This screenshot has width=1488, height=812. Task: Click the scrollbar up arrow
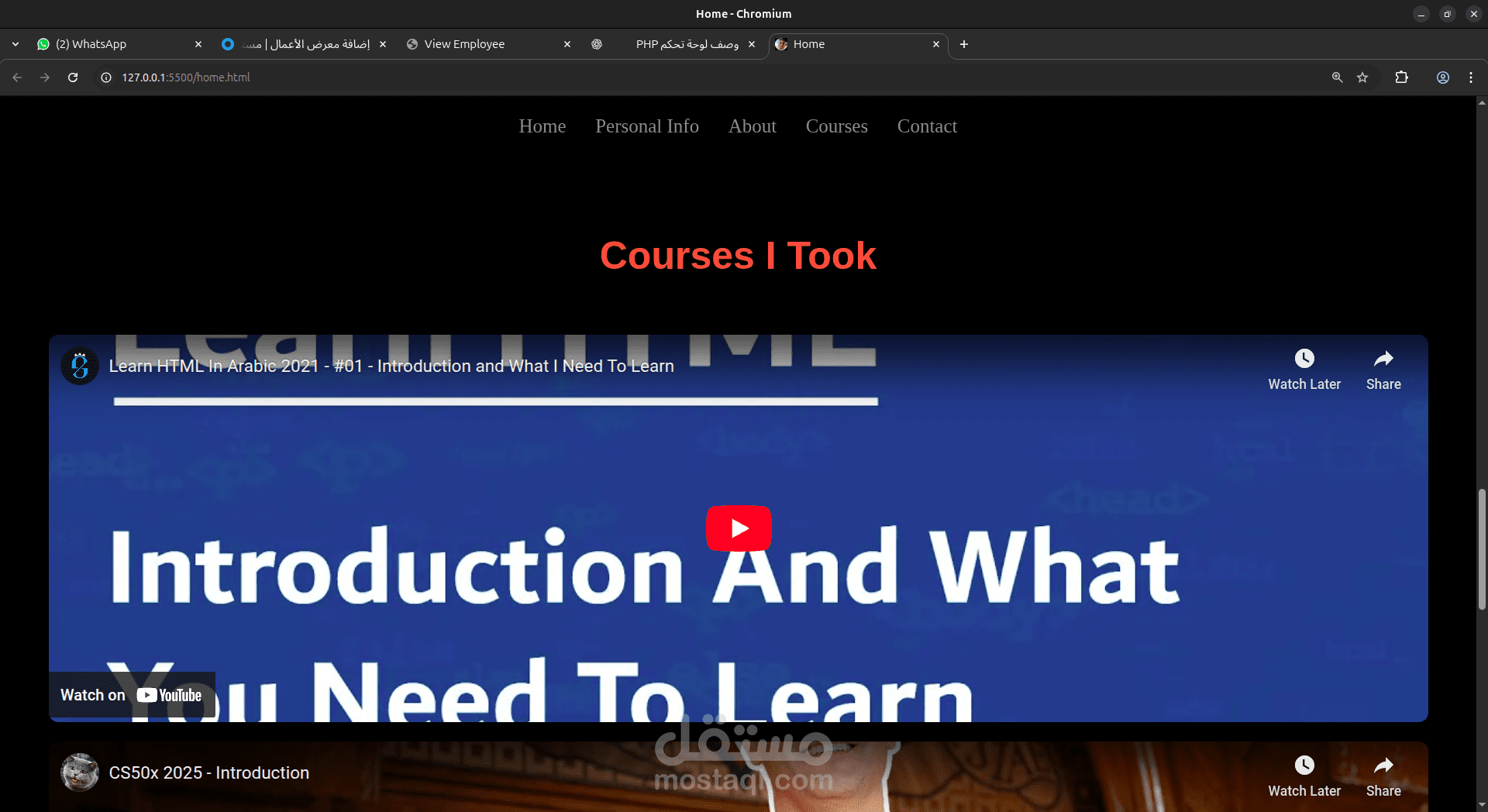1482,102
